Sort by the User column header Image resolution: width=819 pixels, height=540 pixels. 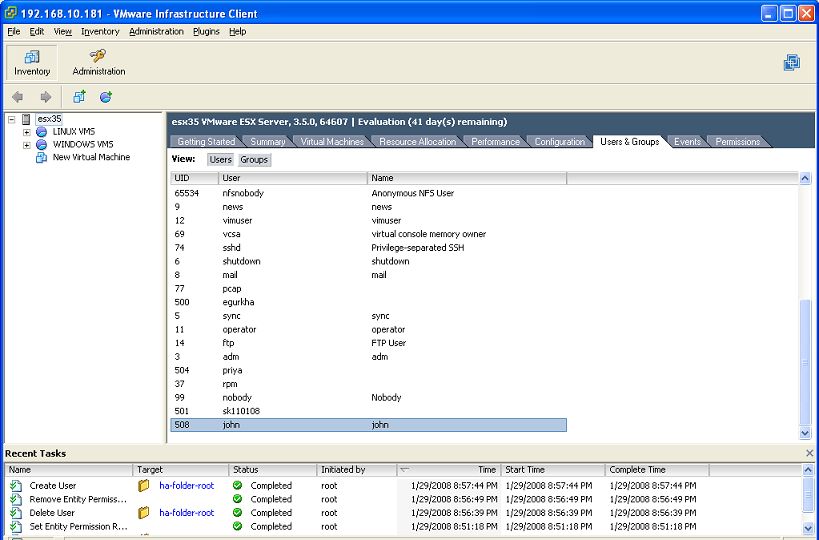pos(293,178)
